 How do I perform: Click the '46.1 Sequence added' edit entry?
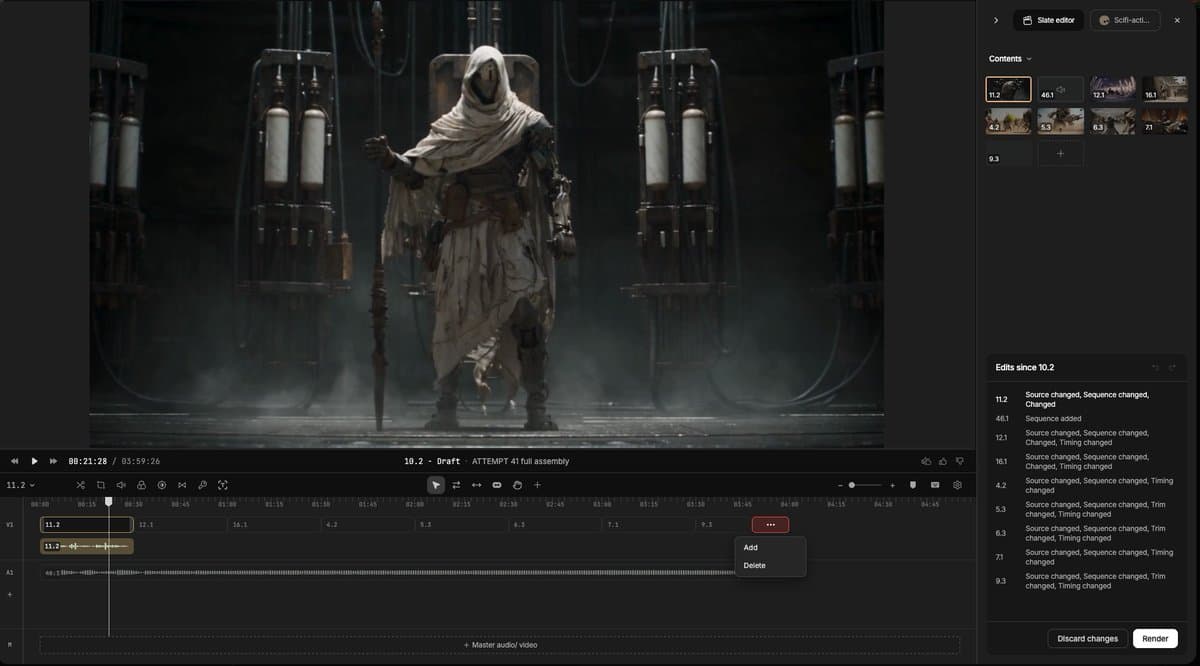(x=1088, y=418)
